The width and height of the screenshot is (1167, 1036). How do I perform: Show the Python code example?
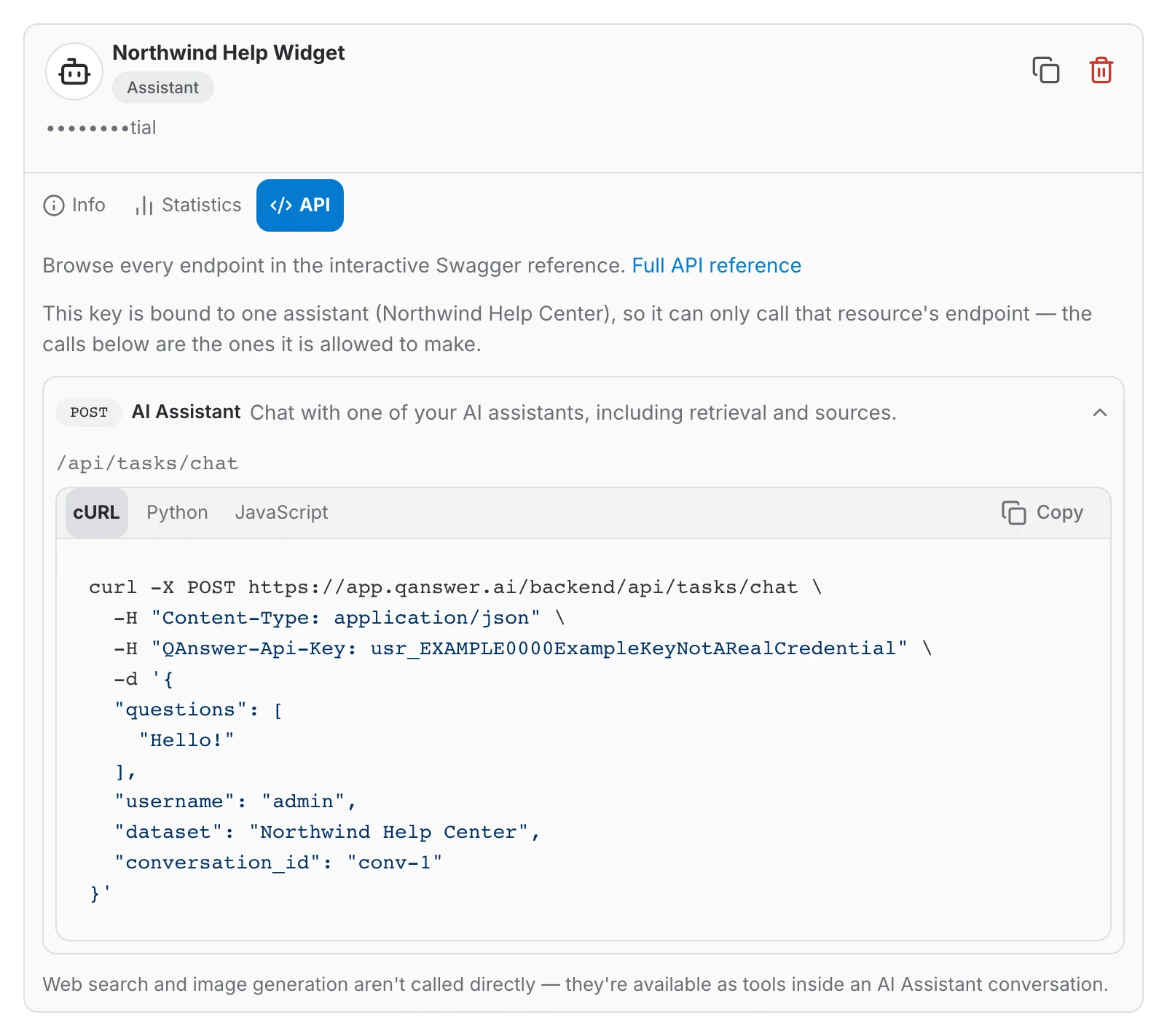[x=177, y=512]
